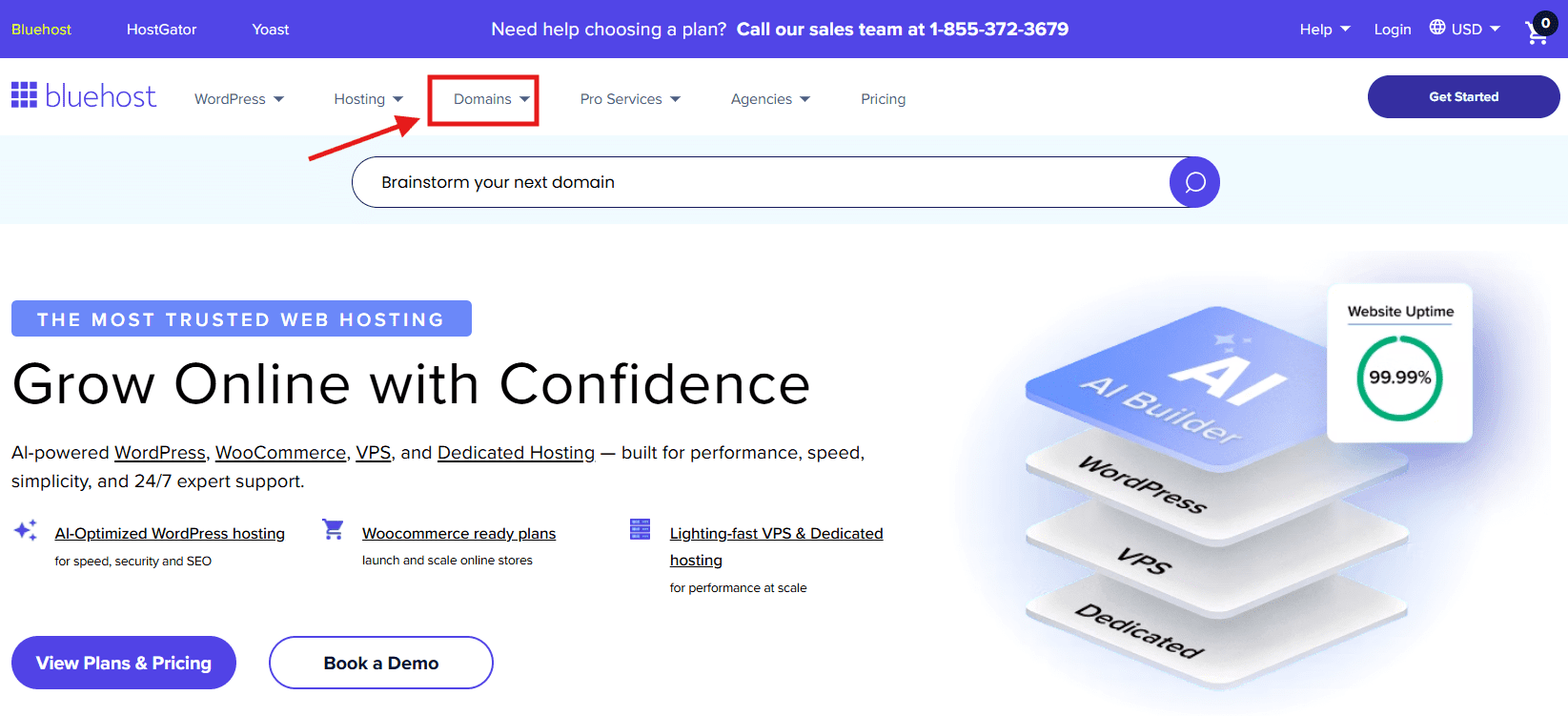Open the Domains dropdown menu
The image size is (1568, 716).
point(491,99)
